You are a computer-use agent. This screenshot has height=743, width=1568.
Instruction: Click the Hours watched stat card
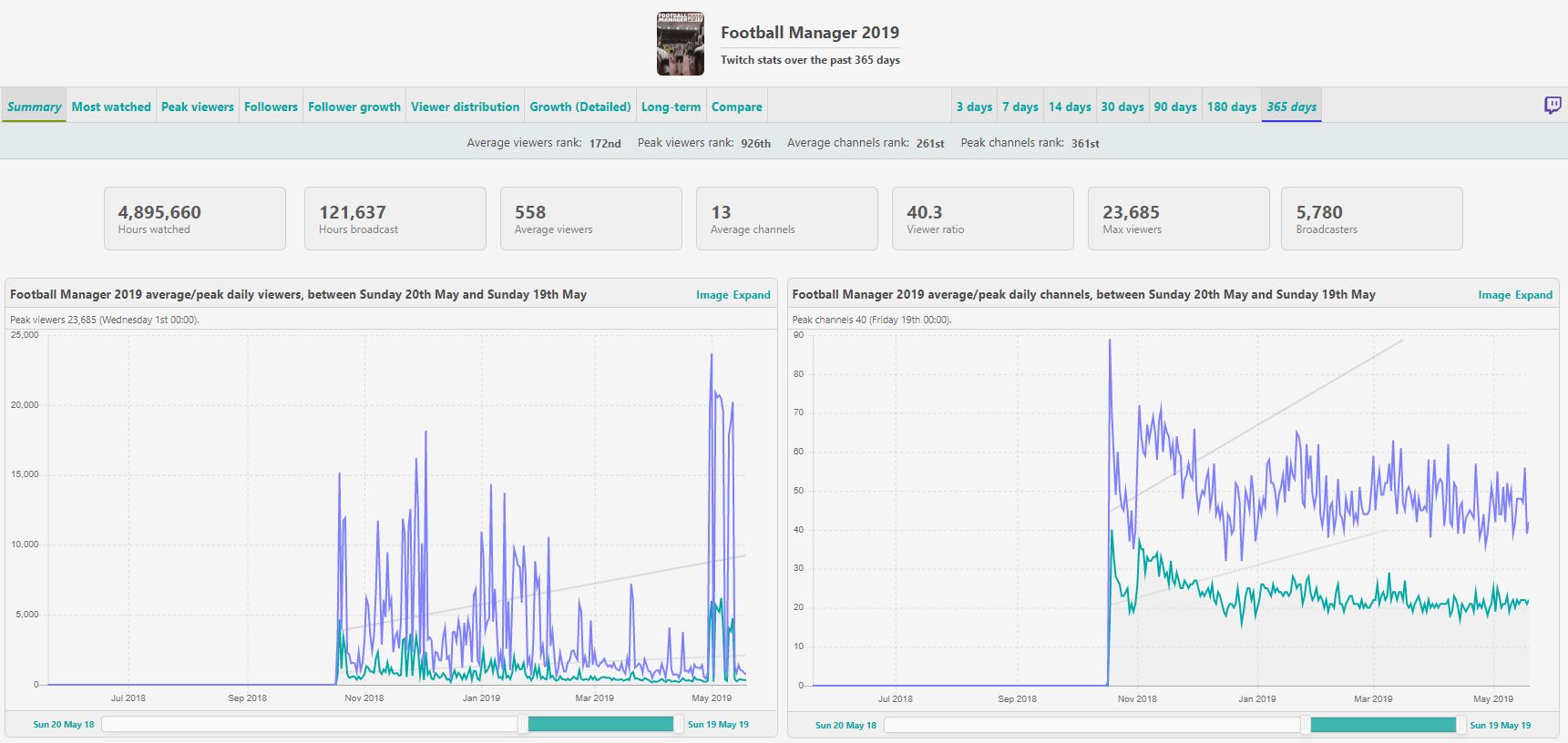(x=195, y=219)
